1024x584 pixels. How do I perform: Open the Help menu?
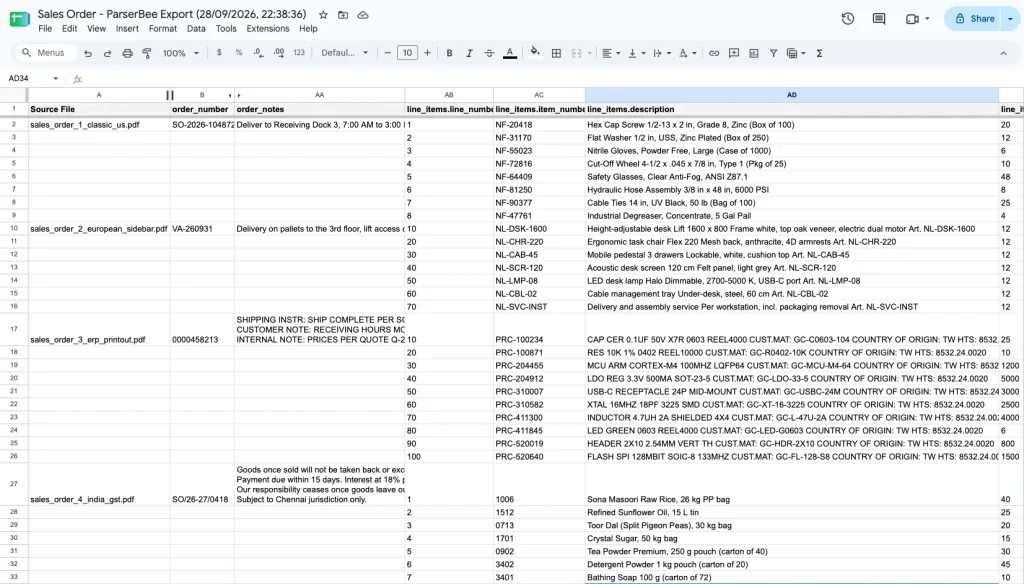coord(308,29)
